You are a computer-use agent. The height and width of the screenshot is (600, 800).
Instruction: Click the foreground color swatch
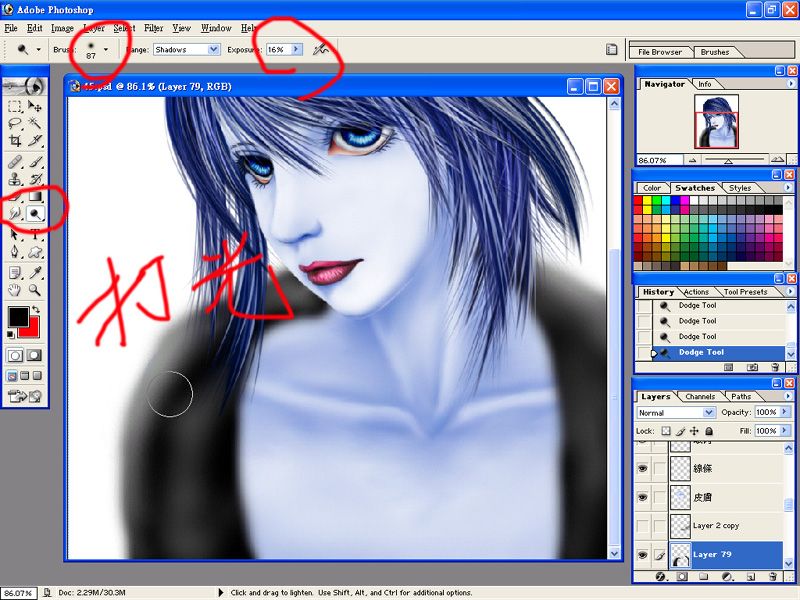(x=18, y=317)
